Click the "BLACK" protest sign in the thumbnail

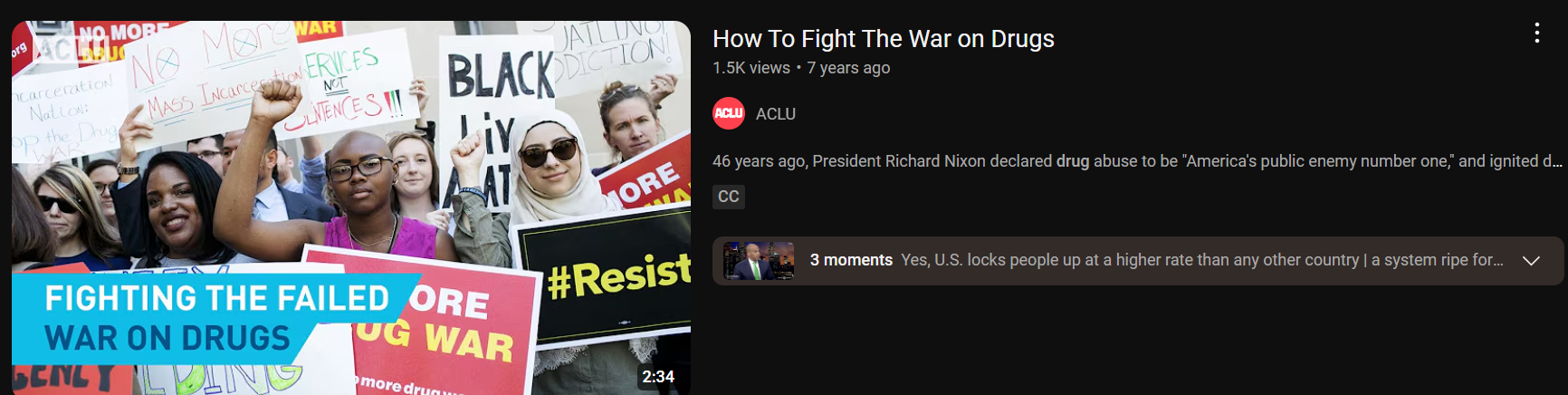[501, 74]
